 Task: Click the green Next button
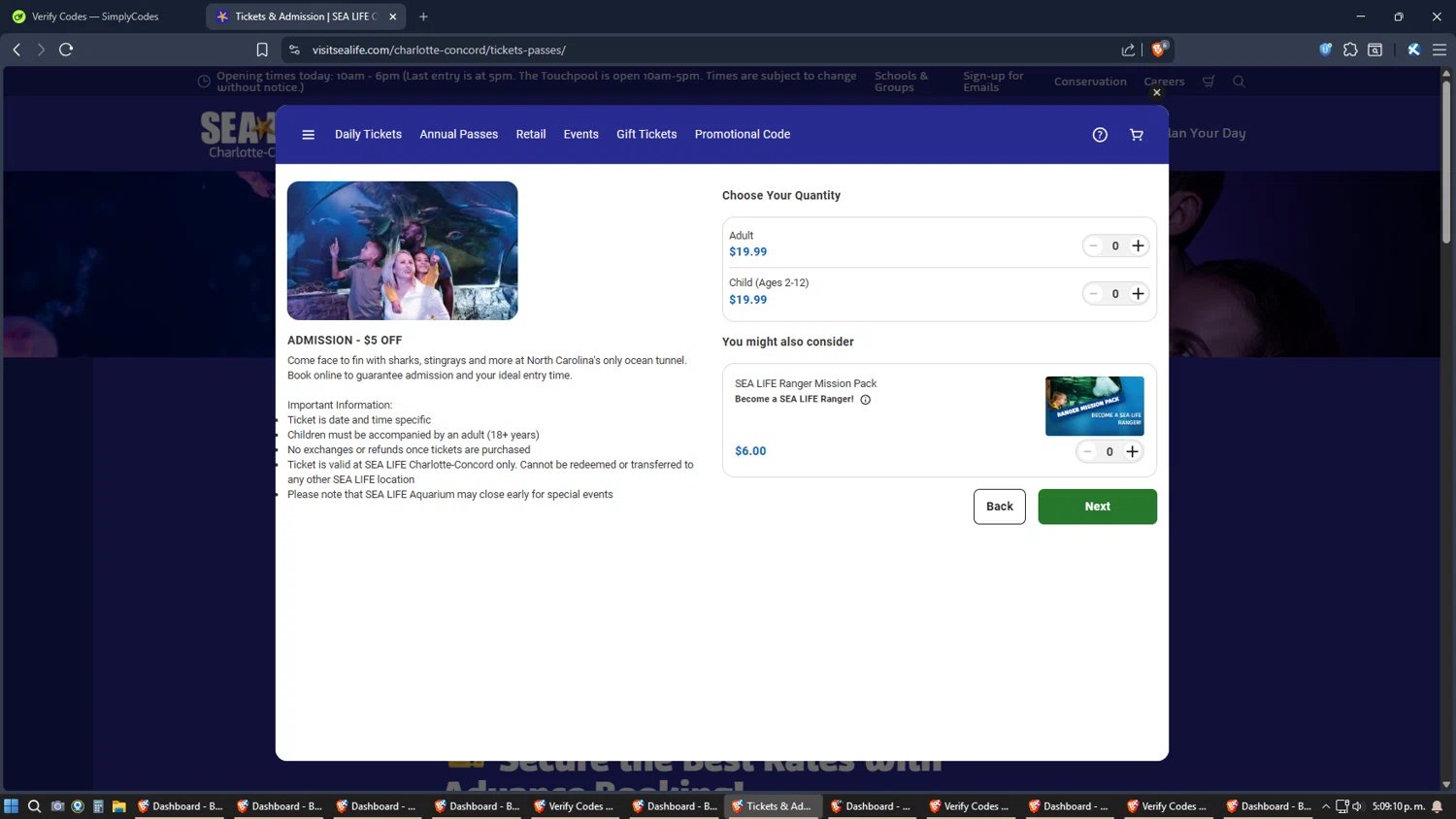point(1097,507)
